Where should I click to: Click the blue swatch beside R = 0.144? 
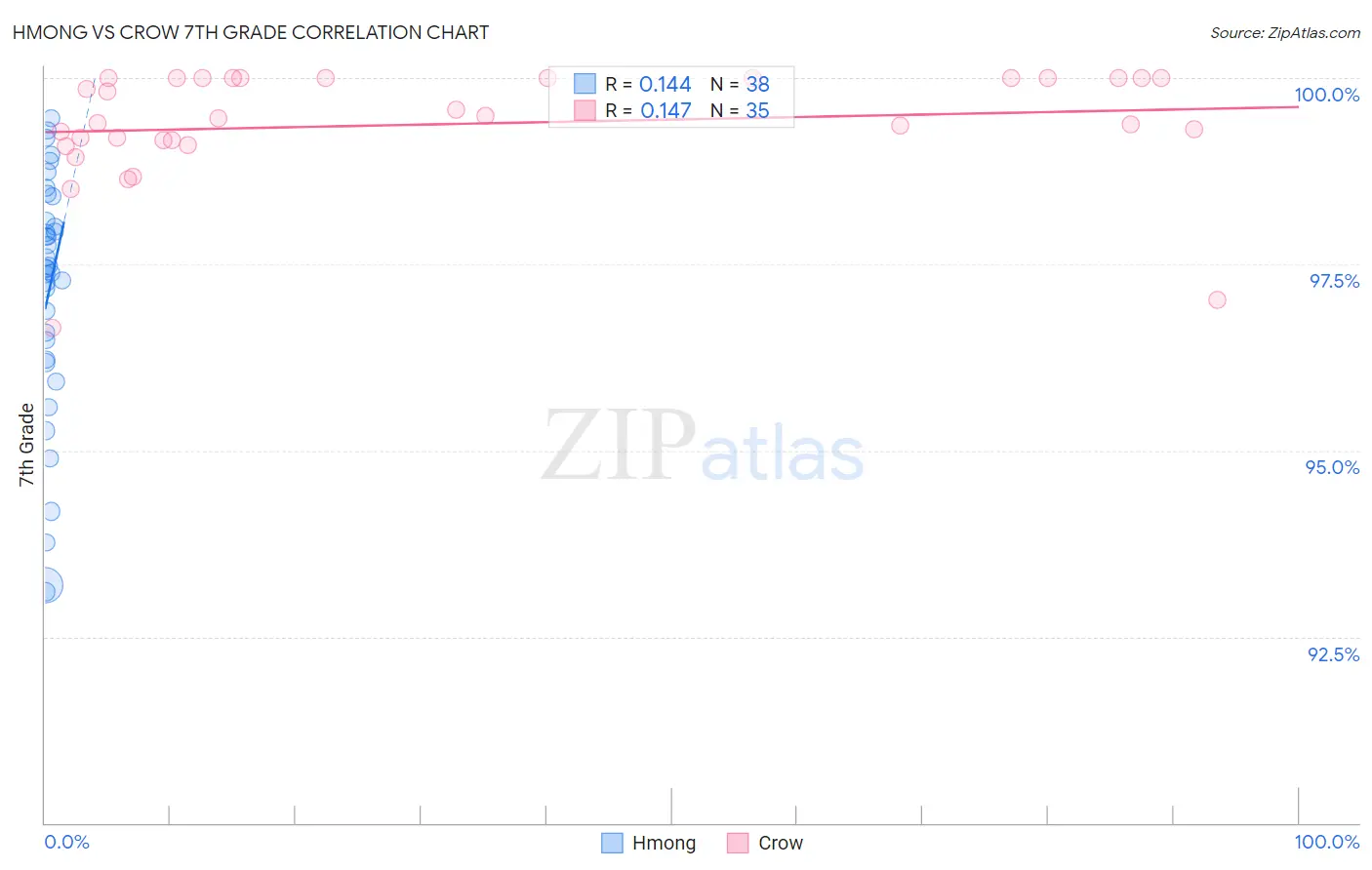[585, 84]
